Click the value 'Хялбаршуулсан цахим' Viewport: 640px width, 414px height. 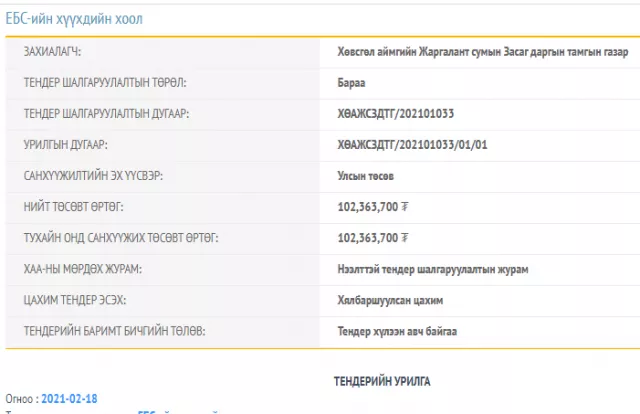390,300
